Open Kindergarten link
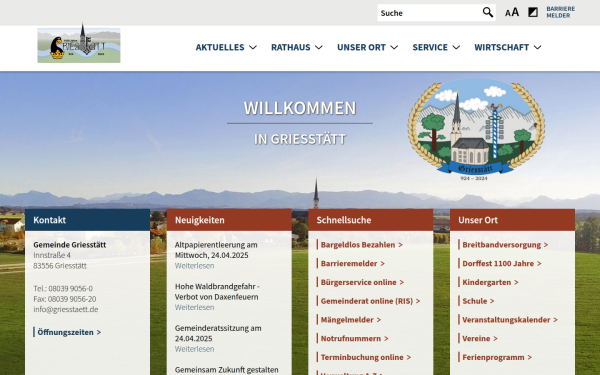The image size is (600, 375). tap(490, 282)
